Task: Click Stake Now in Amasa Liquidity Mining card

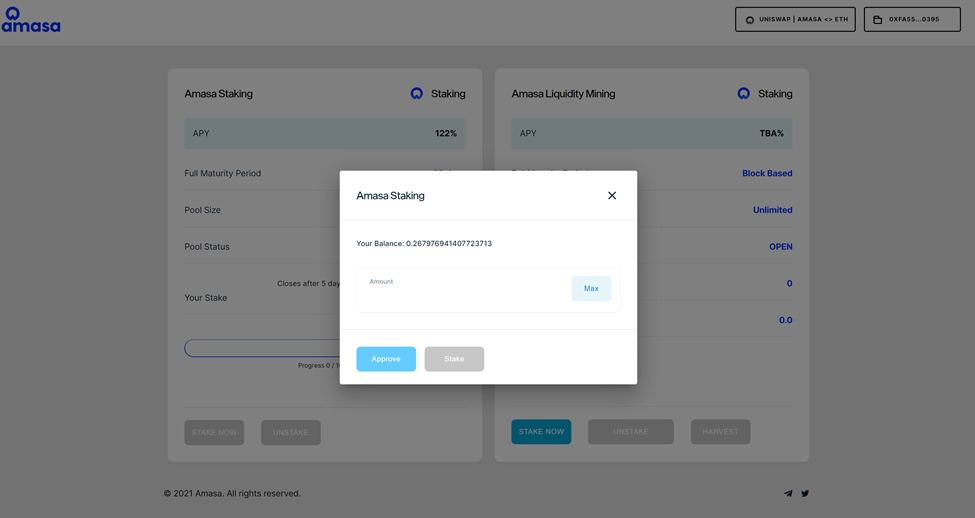Action: [542, 432]
